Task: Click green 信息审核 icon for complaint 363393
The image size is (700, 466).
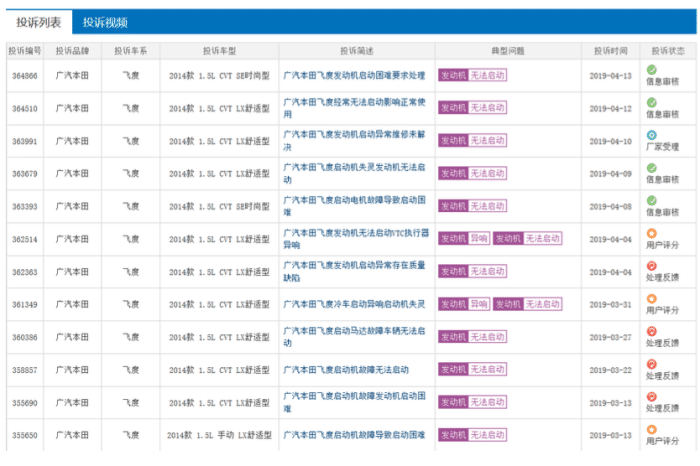Action: 651,200
